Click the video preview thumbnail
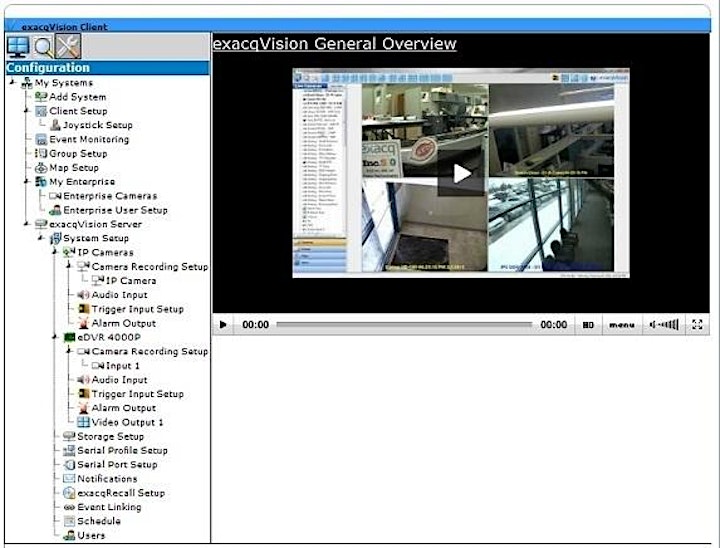 click(x=461, y=173)
